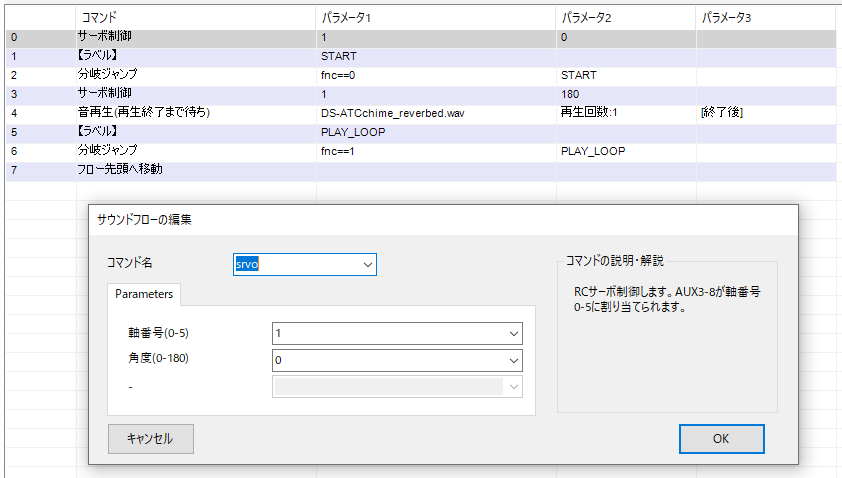Expand the 角度(0-180) dropdown
This screenshot has height=478, width=842.
tap(514, 360)
